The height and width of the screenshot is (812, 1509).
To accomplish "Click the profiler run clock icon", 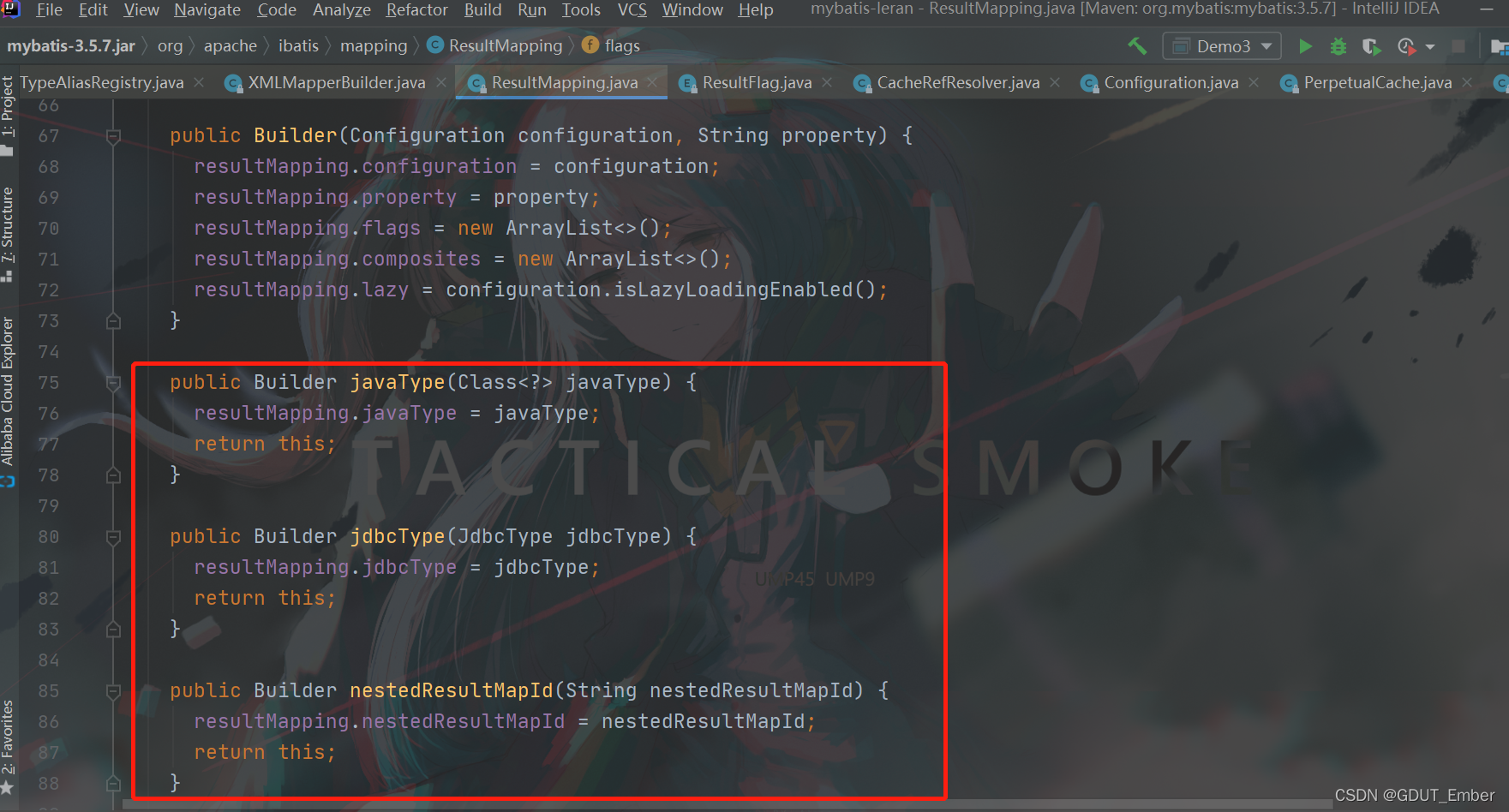I will click(x=1406, y=46).
